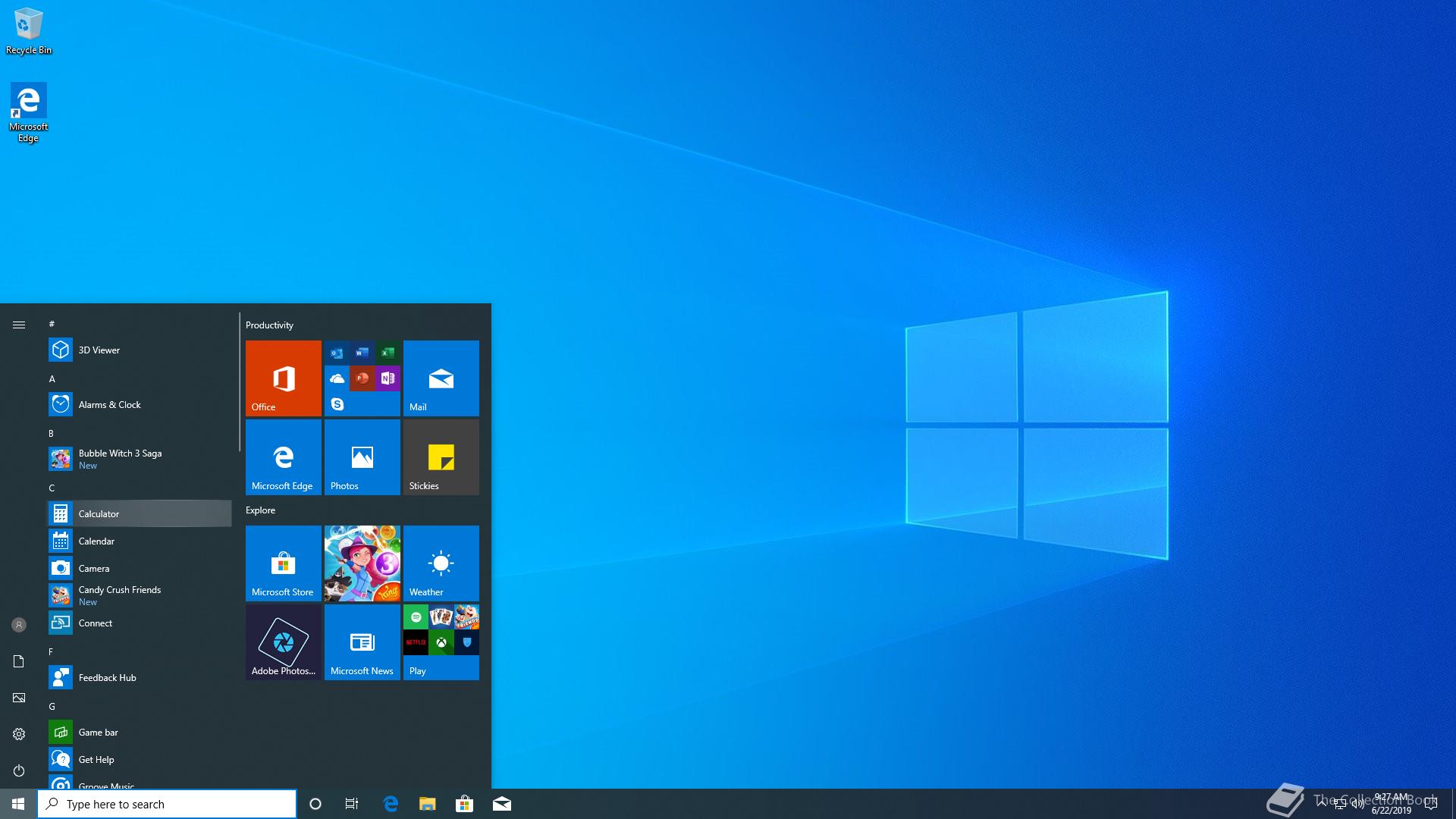Click the Office tile
1456x819 pixels.
284,378
